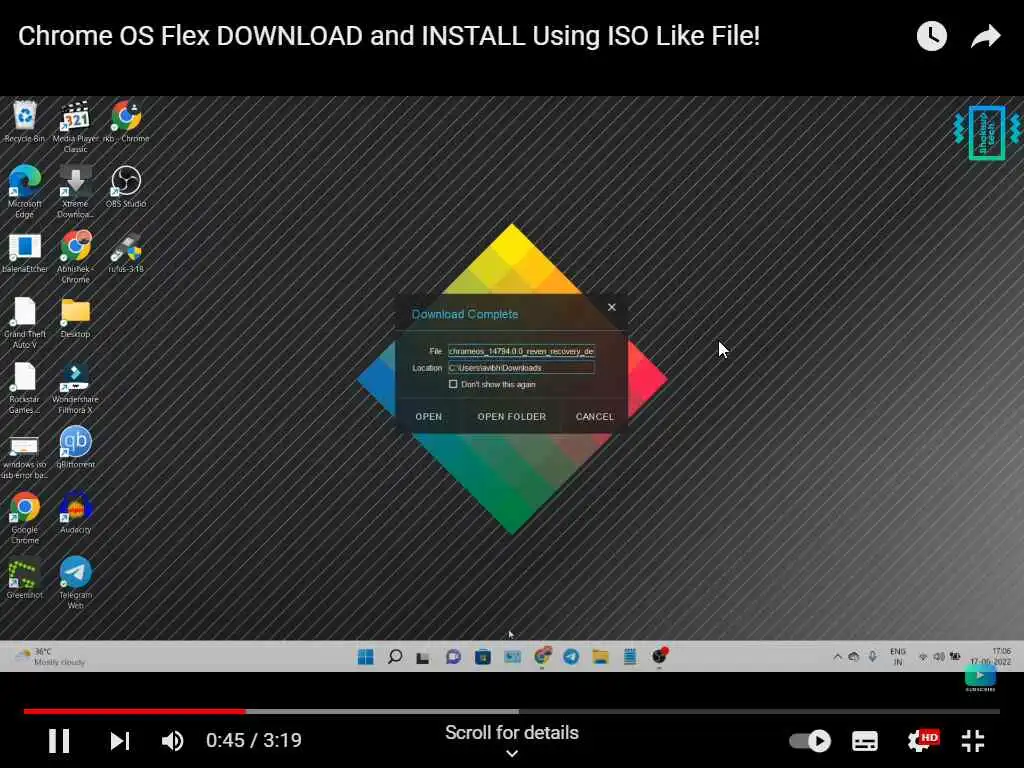Image resolution: width=1024 pixels, height=768 pixels.
Task: Exit full screen mode
Action: pos(973,741)
